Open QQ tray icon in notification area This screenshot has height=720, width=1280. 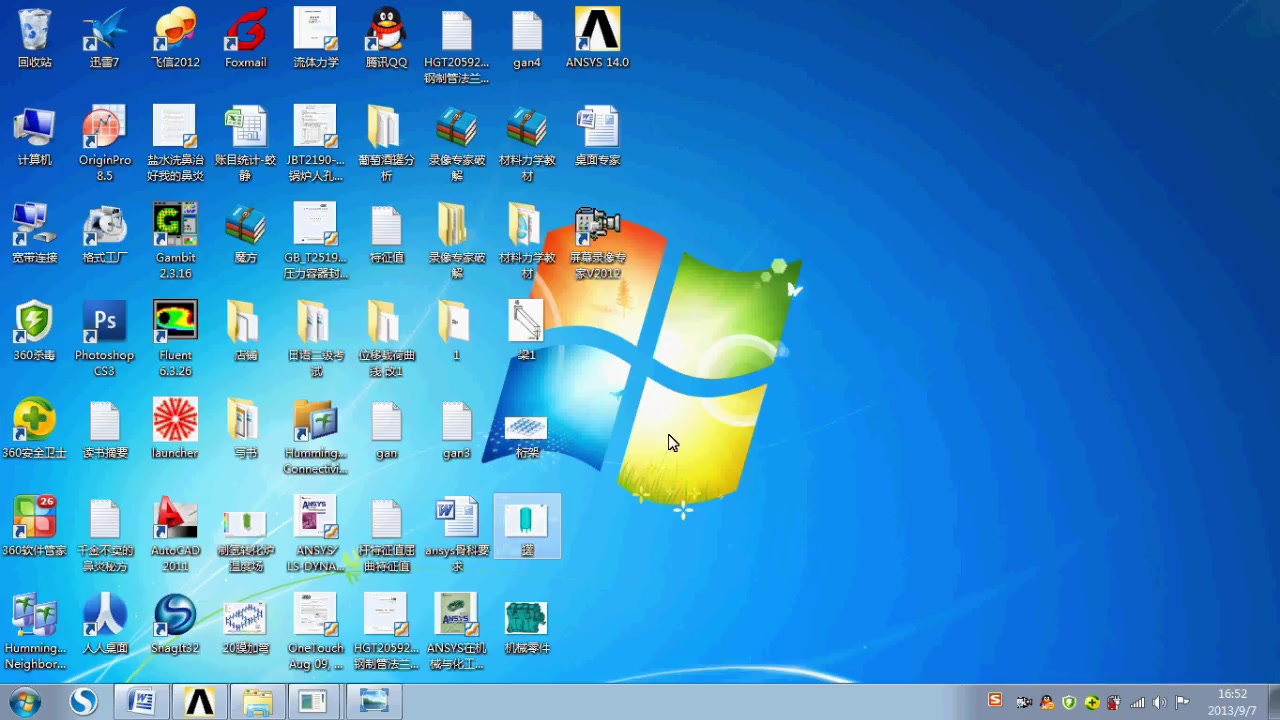(x=1046, y=702)
